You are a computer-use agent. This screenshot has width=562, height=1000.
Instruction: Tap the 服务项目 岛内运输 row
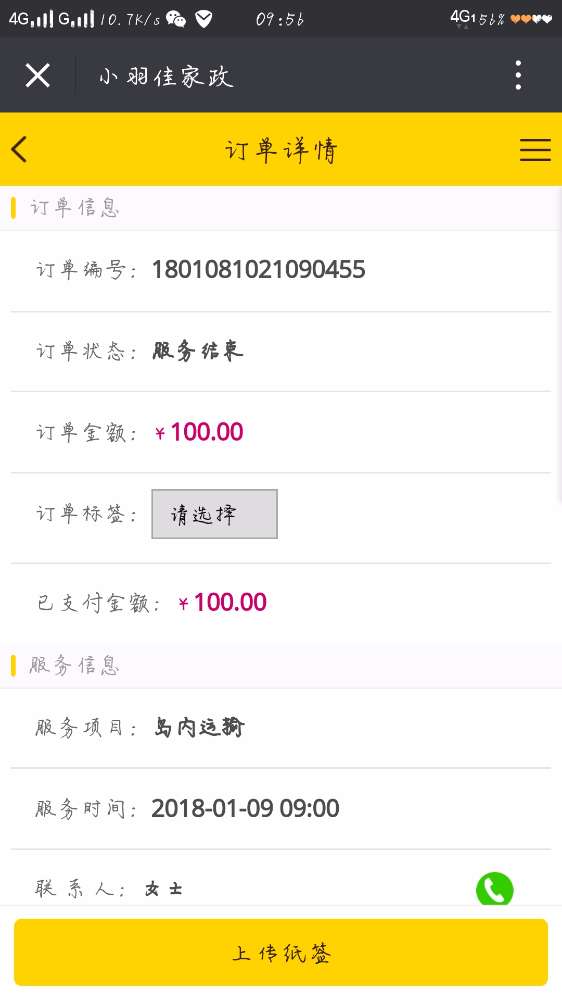click(x=281, y=728)
